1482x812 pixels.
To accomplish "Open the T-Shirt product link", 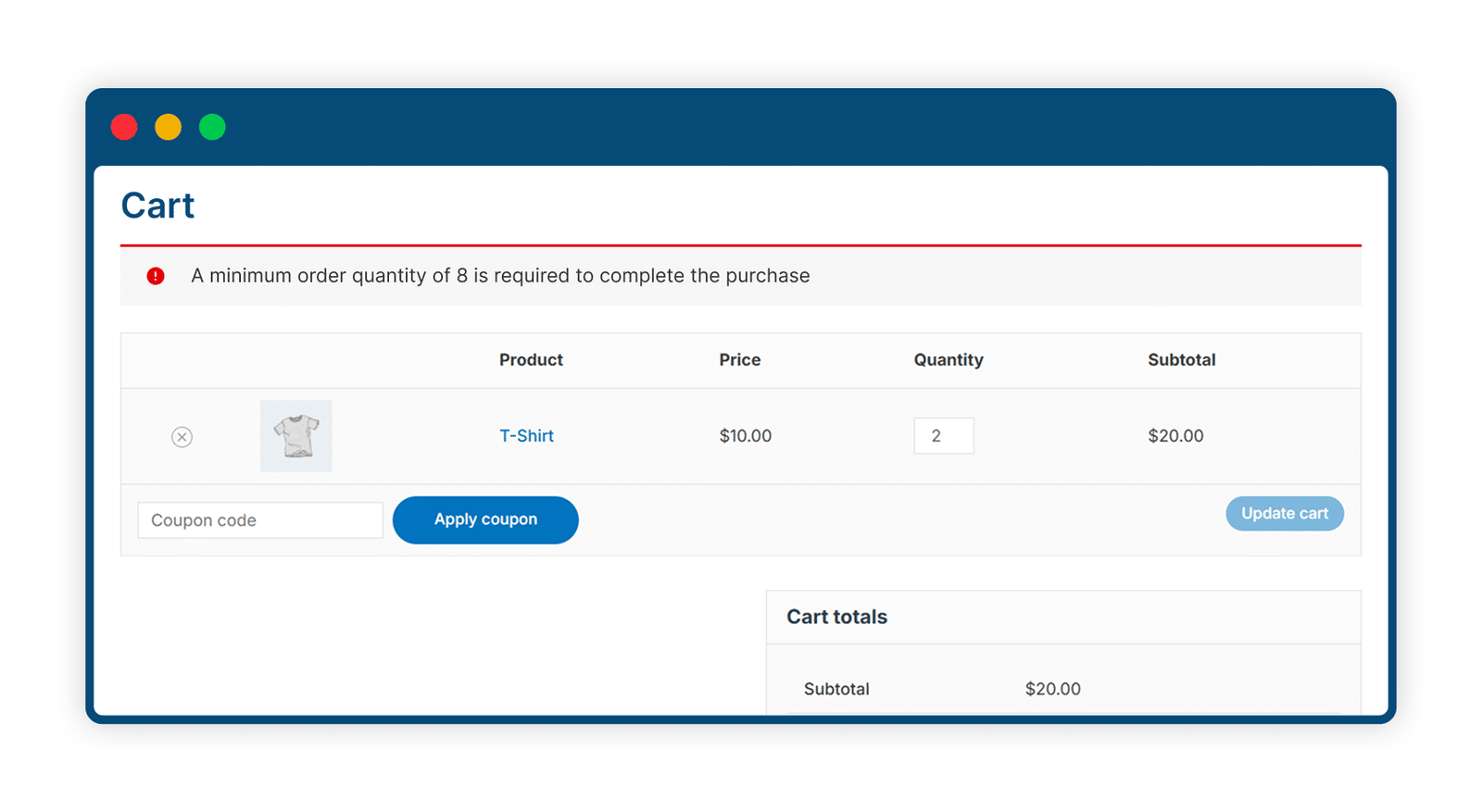I will coord(526,436).
